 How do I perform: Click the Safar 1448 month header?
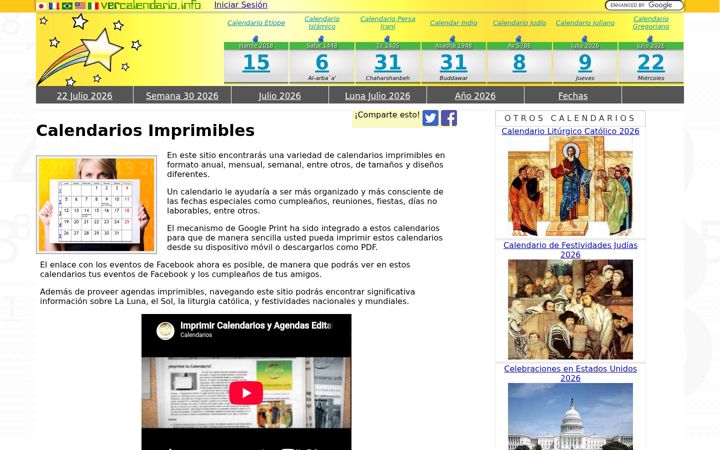(322, 46)
